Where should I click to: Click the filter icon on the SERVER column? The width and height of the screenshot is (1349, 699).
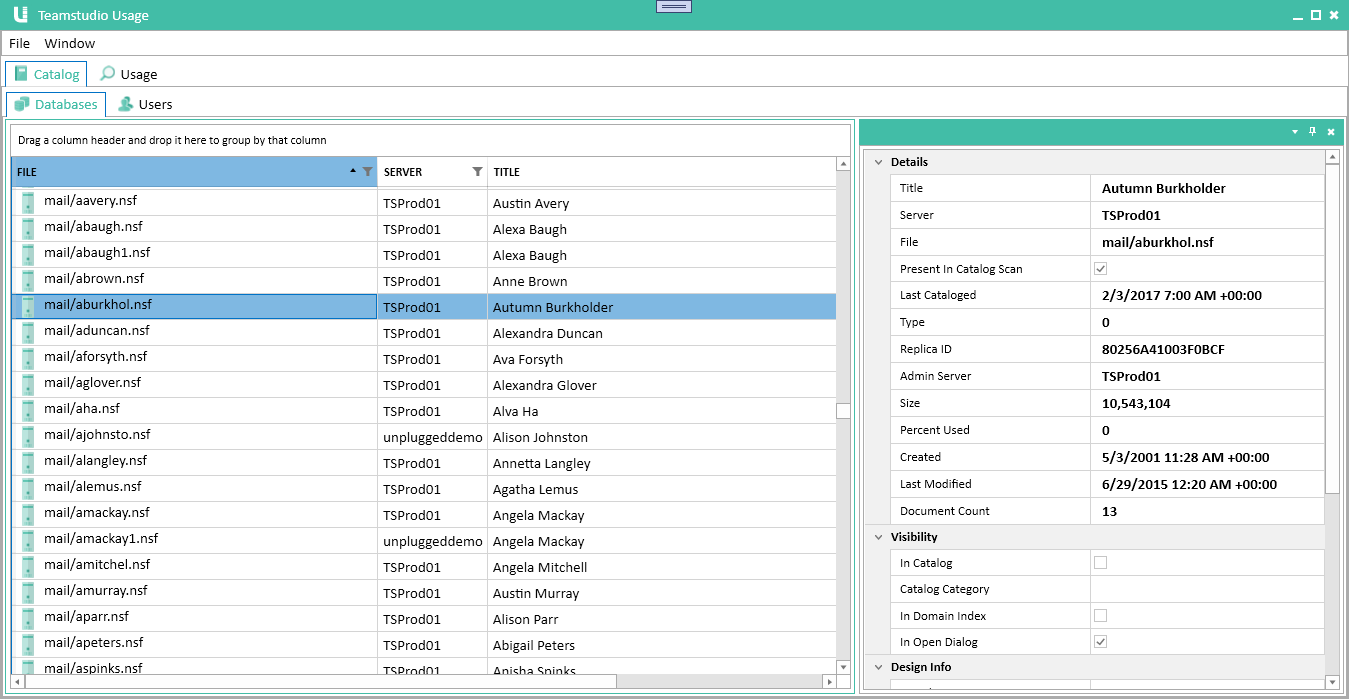point(477,171)
